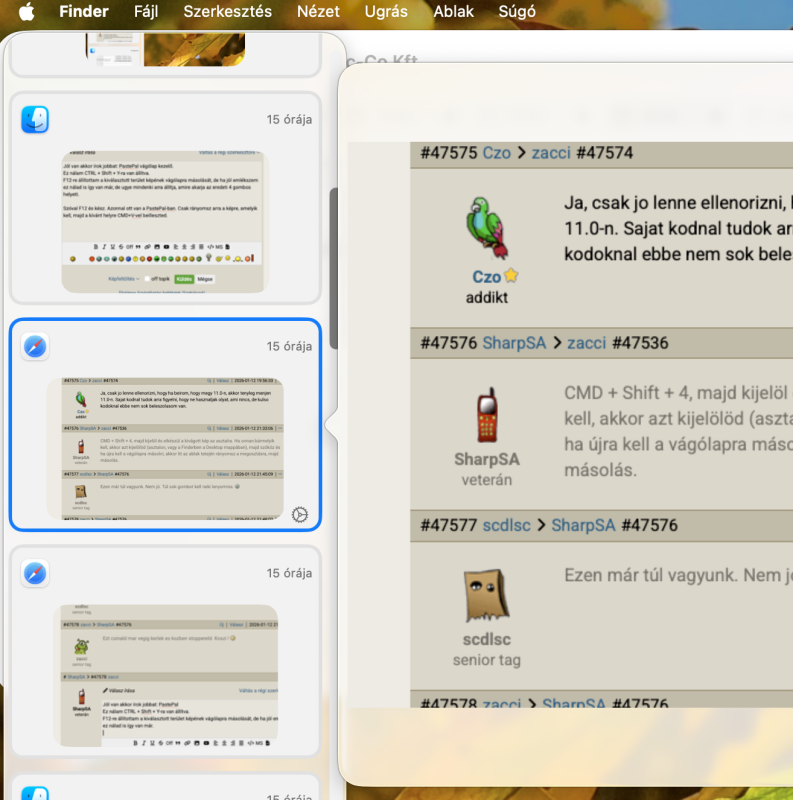Select the highlighted forum posts clip thumbnail
This screenshot has width=793, height=800.
(x=165, y=448)
